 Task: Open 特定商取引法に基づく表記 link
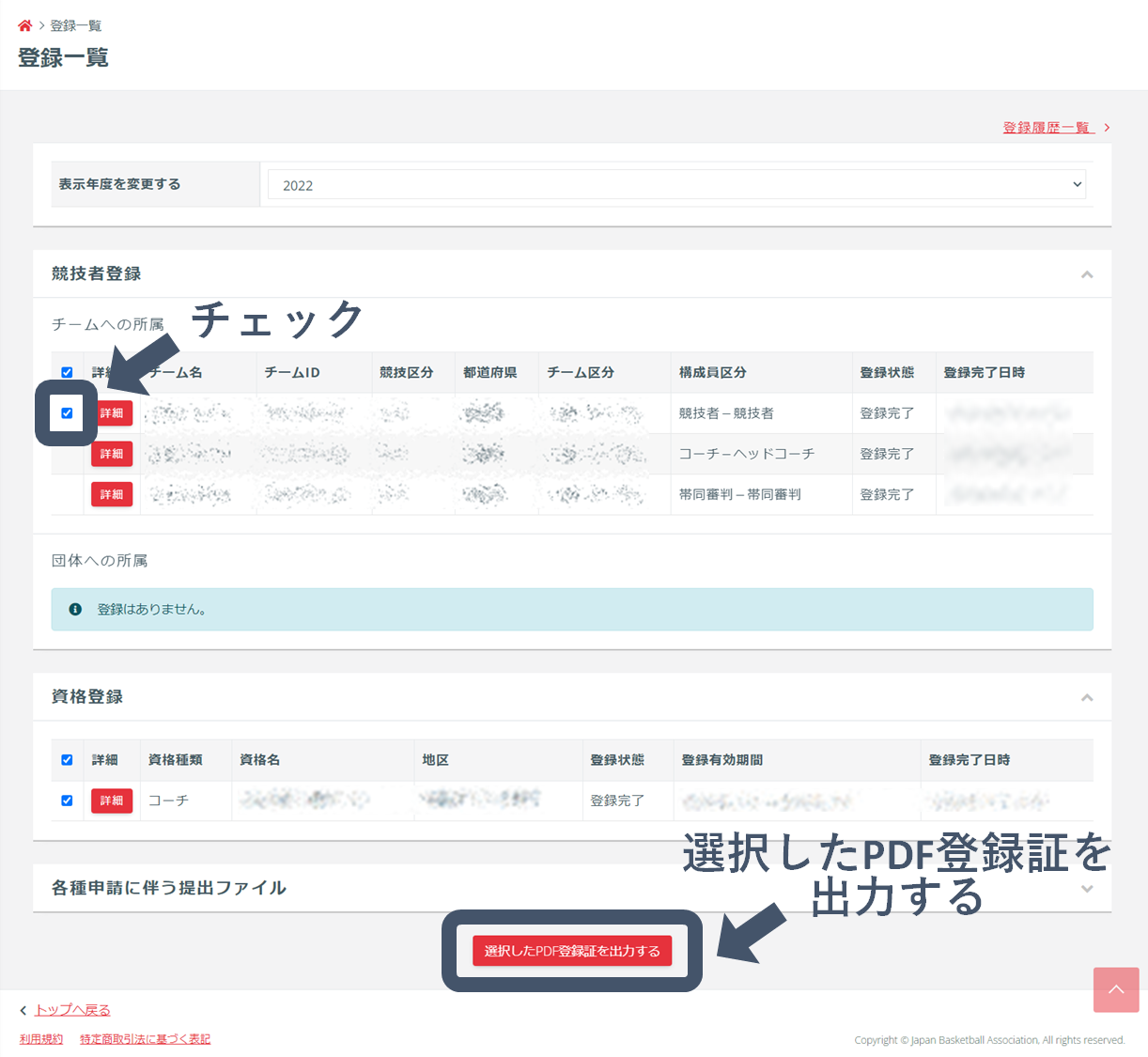click(x=145, y=1039)
